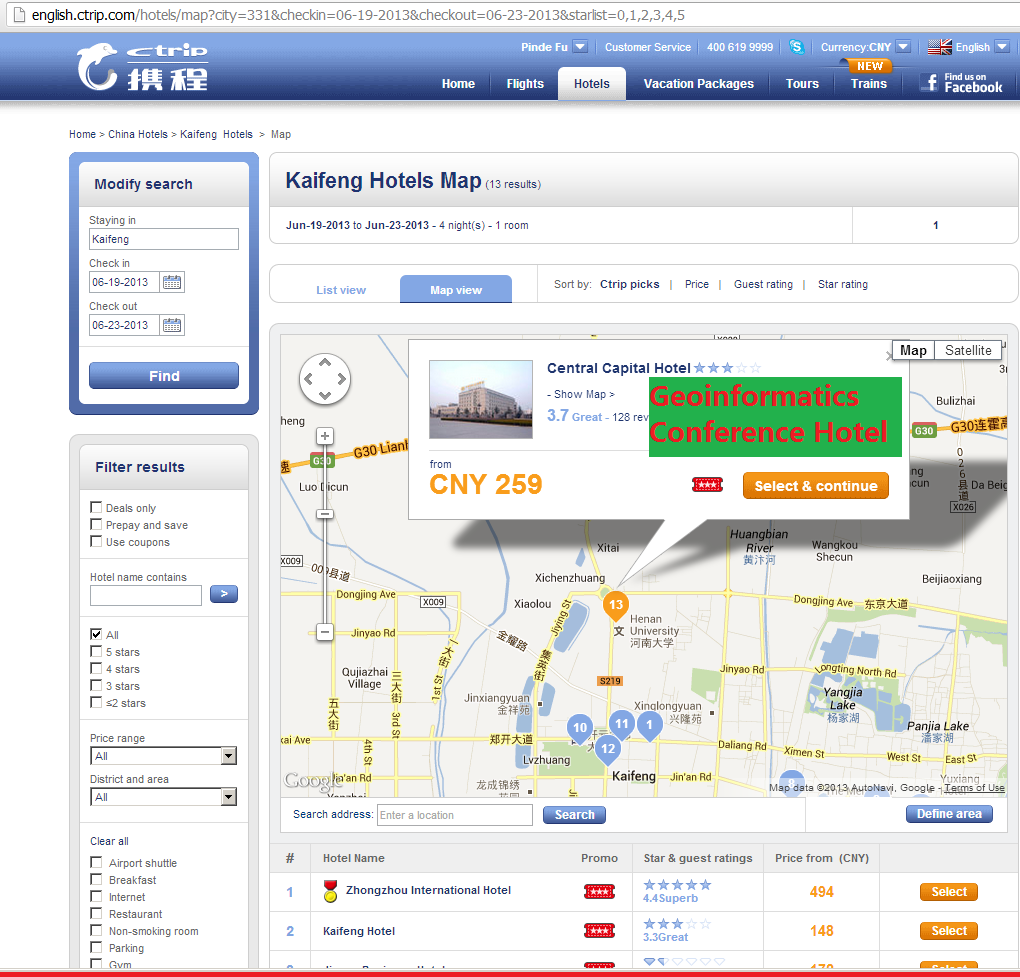This screenshot has width=1020, height=977.
Task: Click the promo coupon icon in the hotel popup
Action: [707, 485]
